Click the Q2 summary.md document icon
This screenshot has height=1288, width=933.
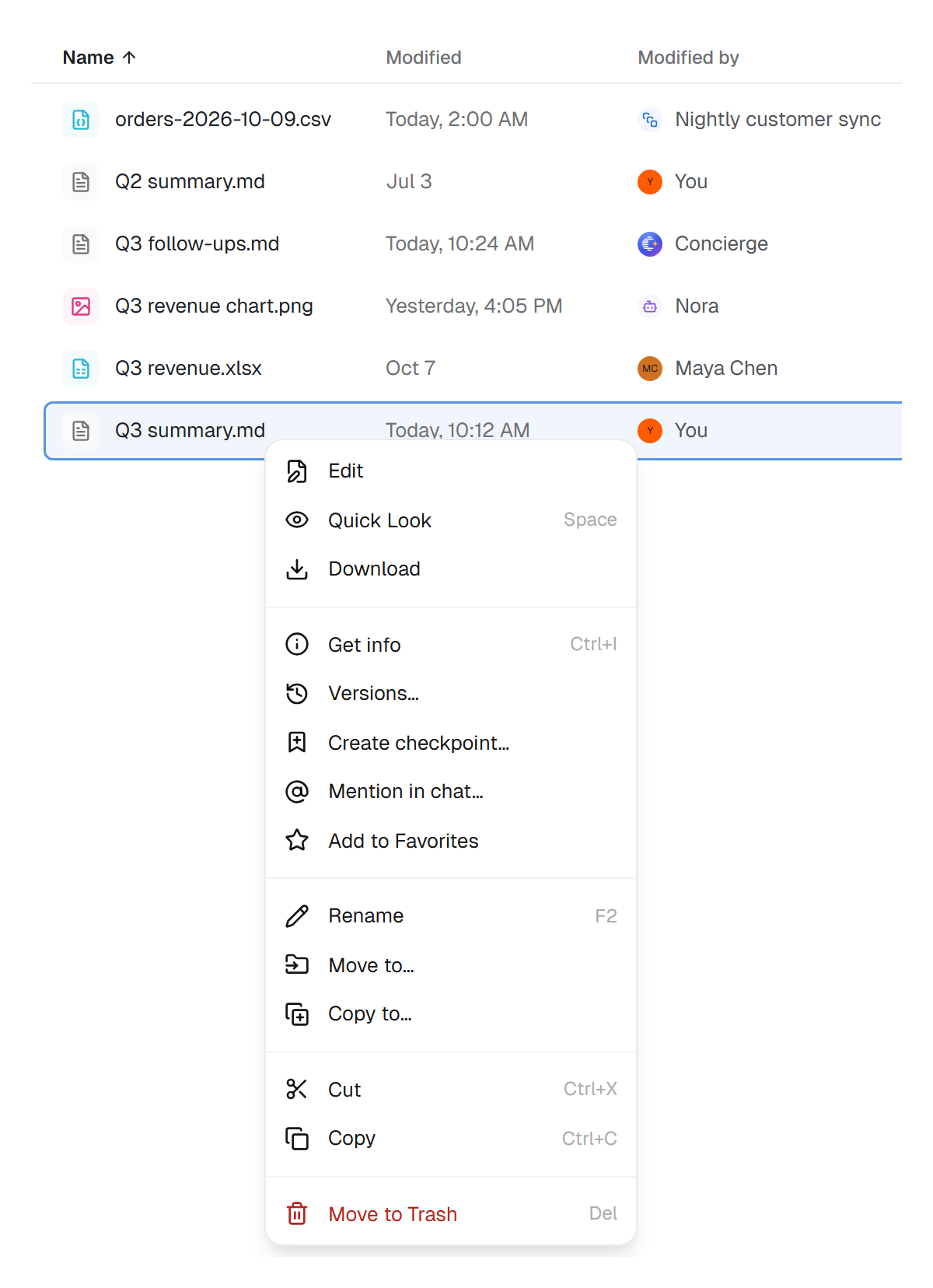[x=81, y=182]
